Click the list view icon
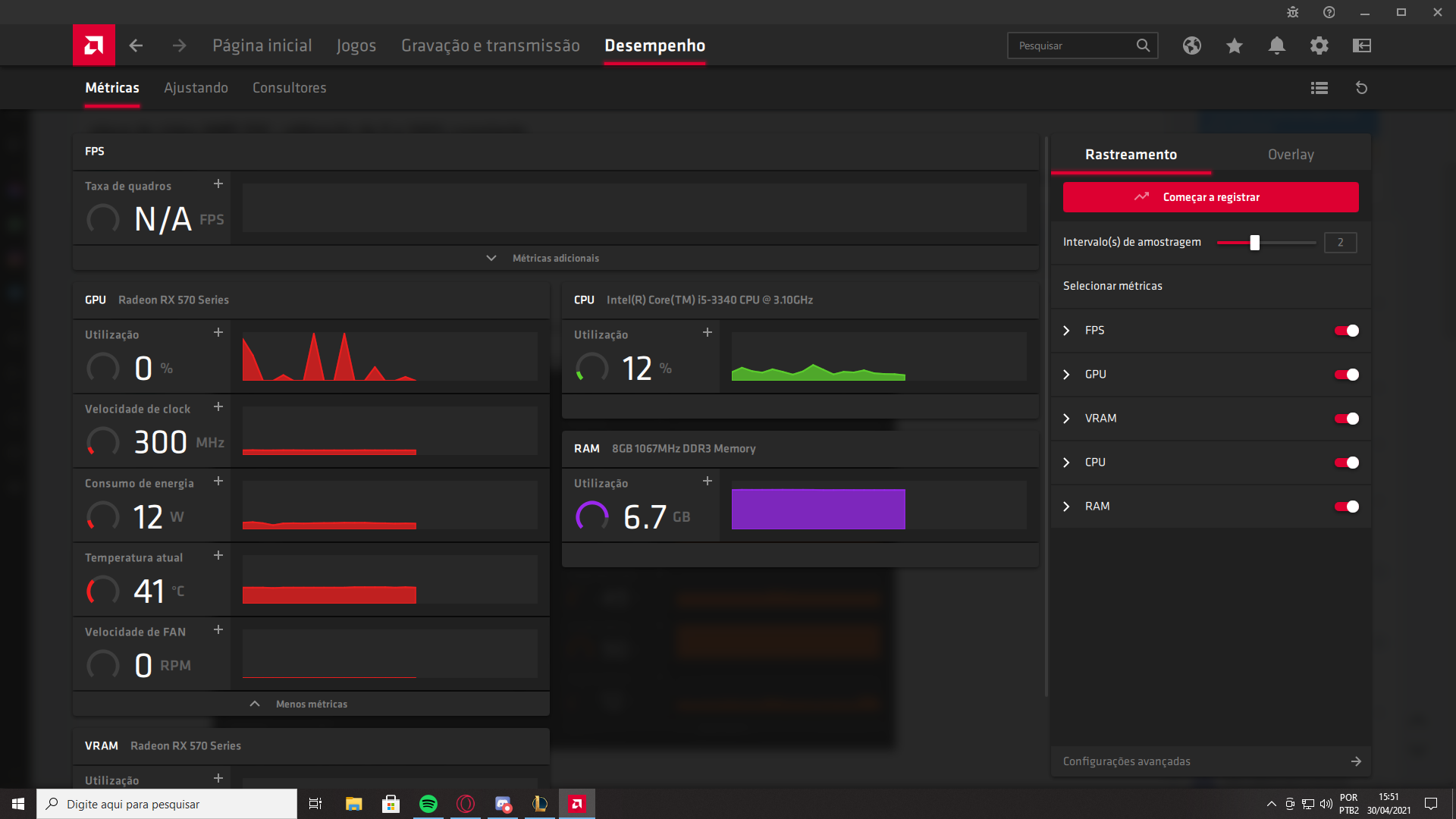This screenshot has height=819, width=1456. tap(1319, 88)
